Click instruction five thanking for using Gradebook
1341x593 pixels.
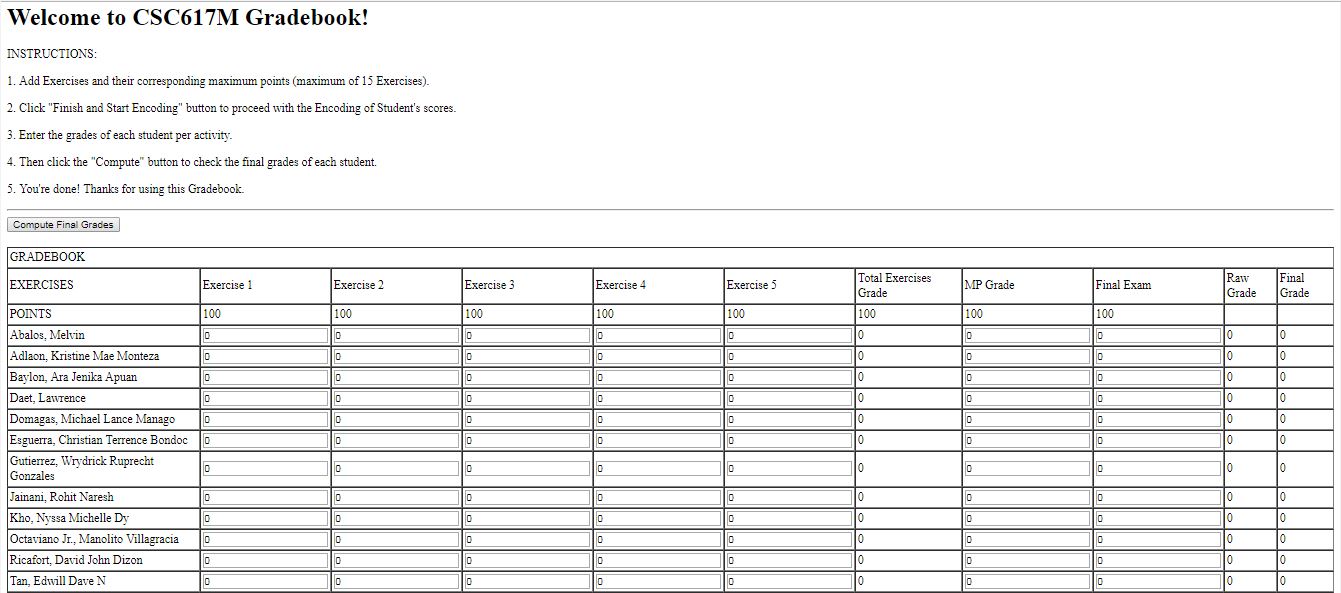tap(125, 189)
